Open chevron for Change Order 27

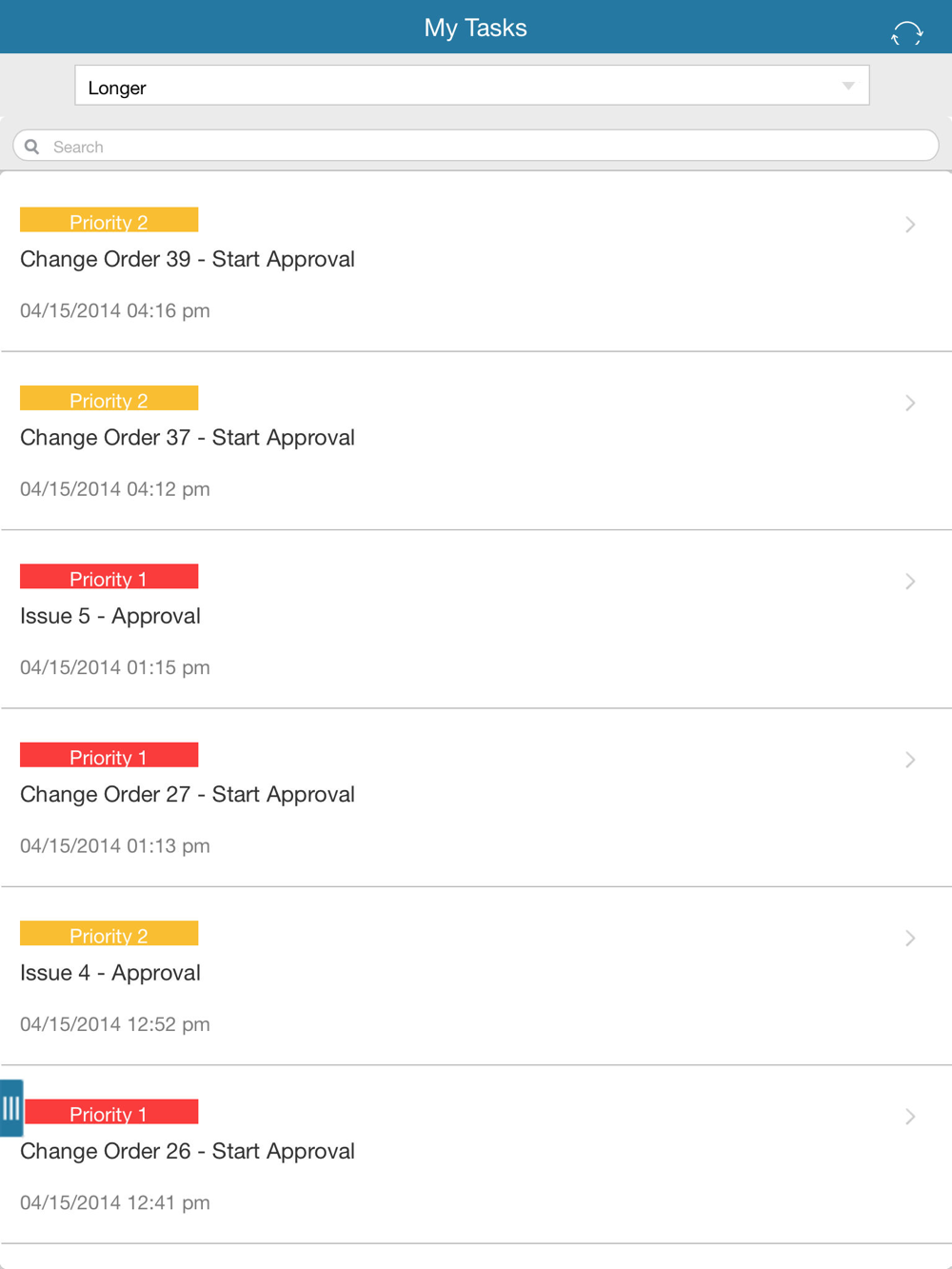pyautogui.click(x=910, y=760)
